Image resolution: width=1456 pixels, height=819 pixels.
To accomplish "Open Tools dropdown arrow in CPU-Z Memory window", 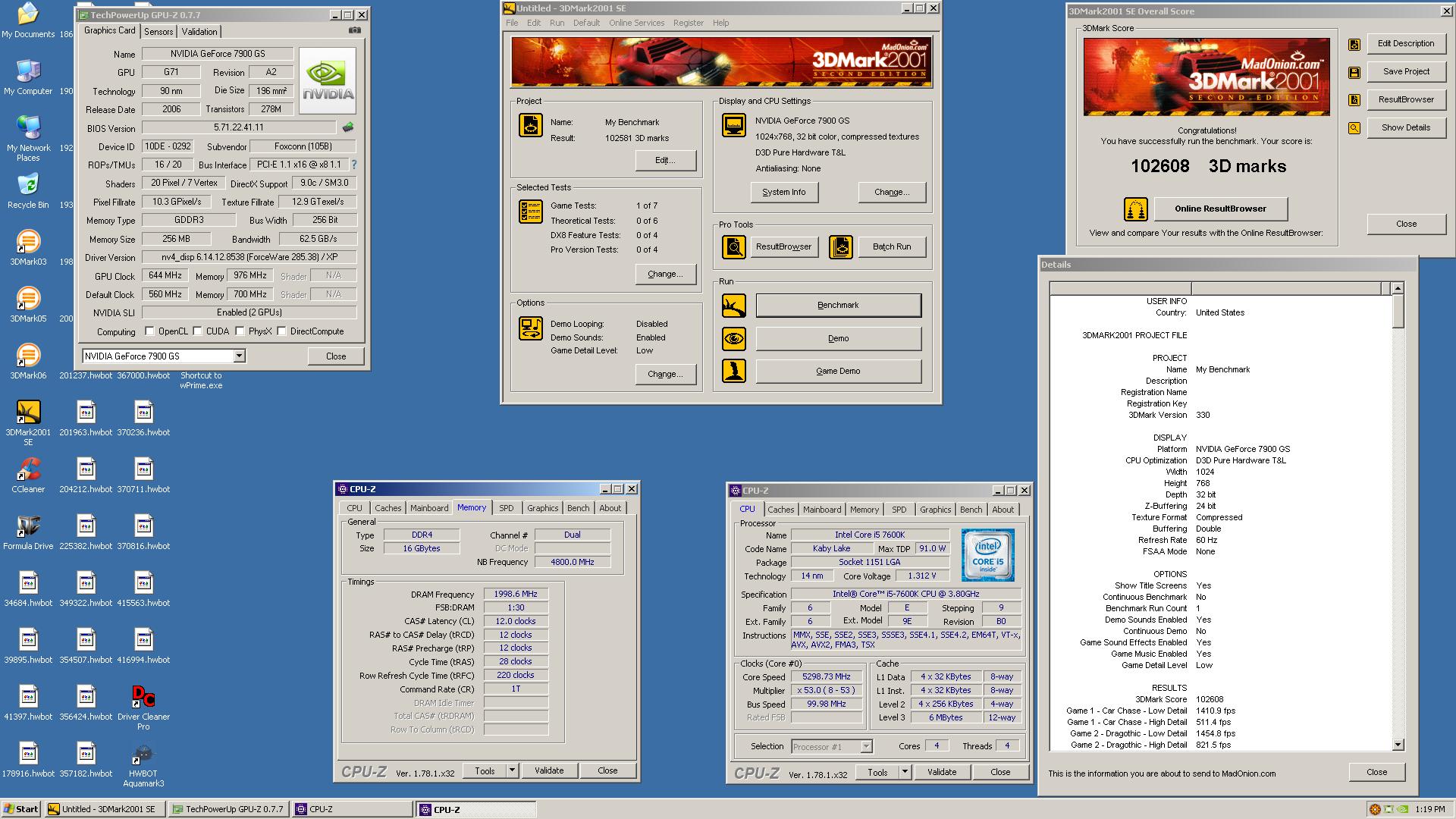I will [512, 770].
